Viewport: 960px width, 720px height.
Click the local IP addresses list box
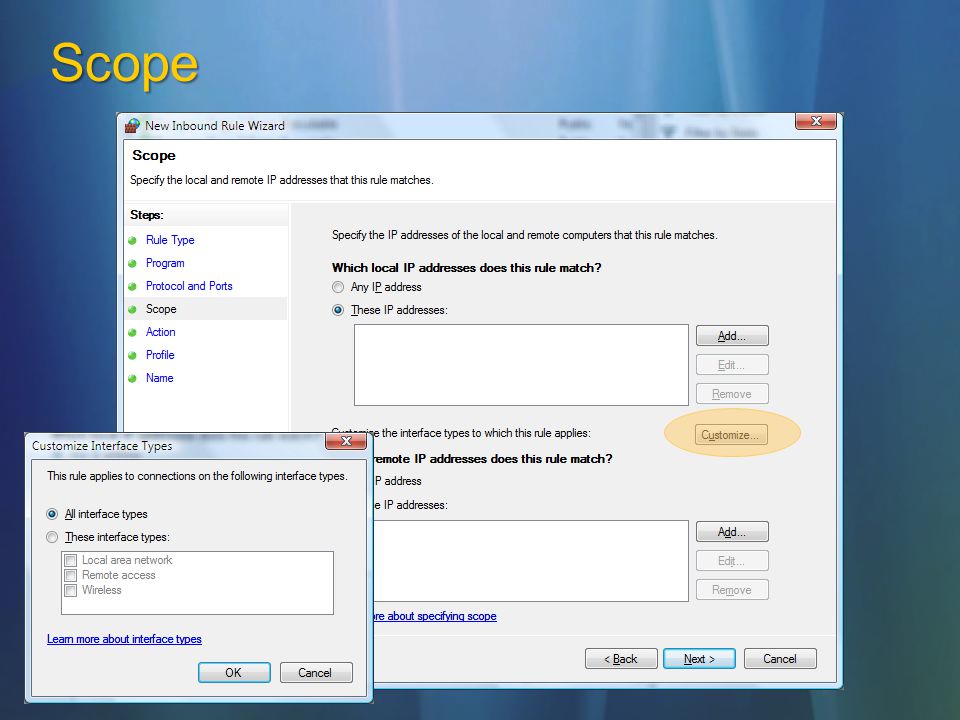(x=521, y=365)
